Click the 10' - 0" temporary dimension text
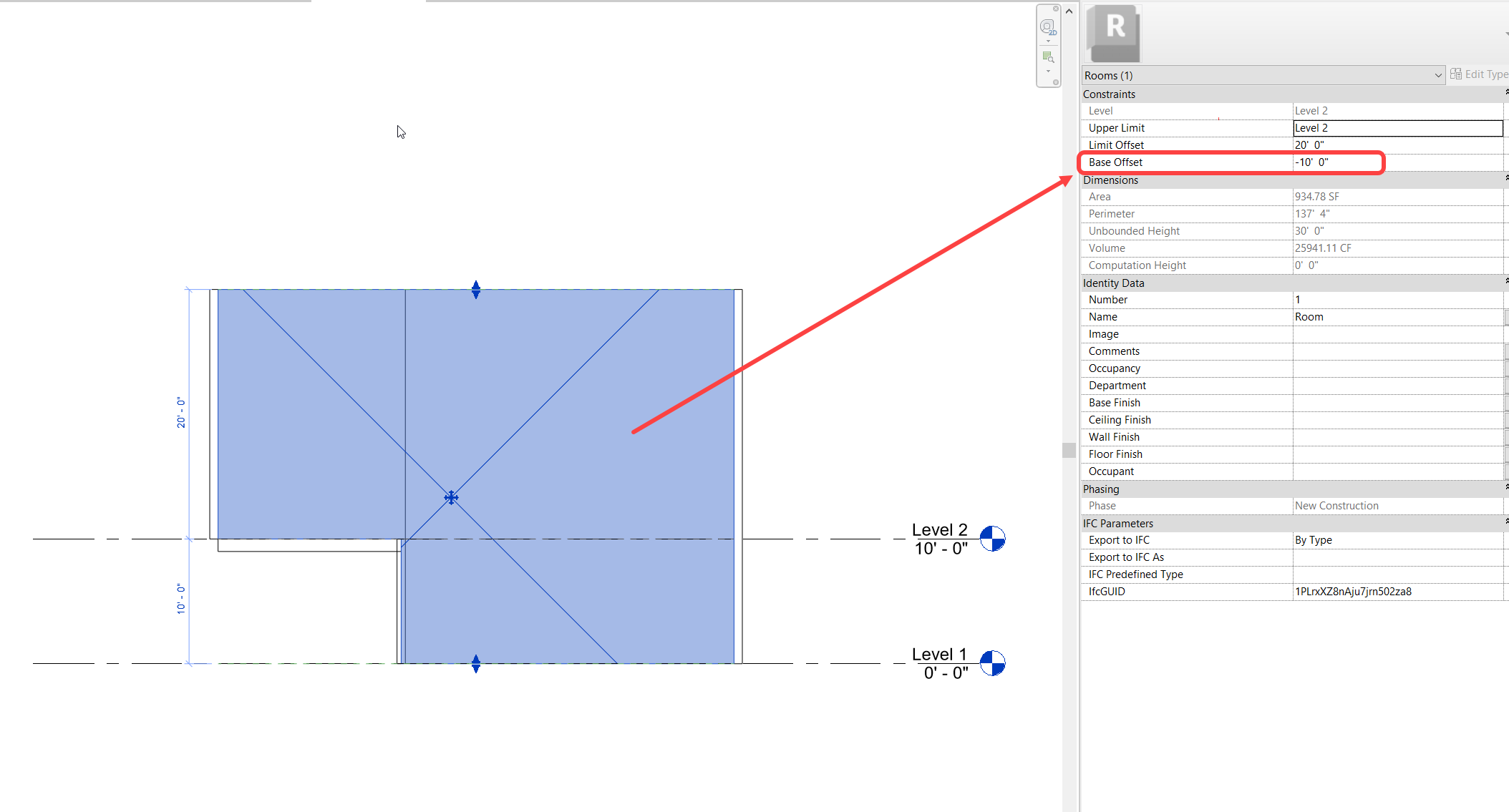Screen dimensions: 1509x812 (x=180, y=599)
